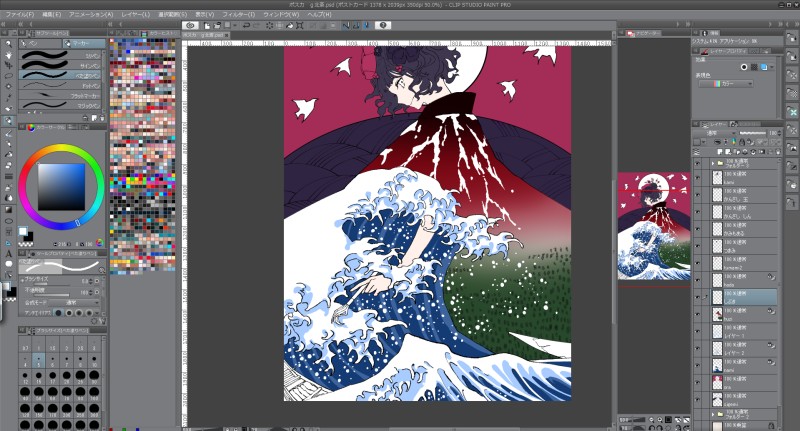Image resolution: width=800 pixels, height=431 pixels.
Task: Click the Redo arrow in command bar
Action: (257, 25)
